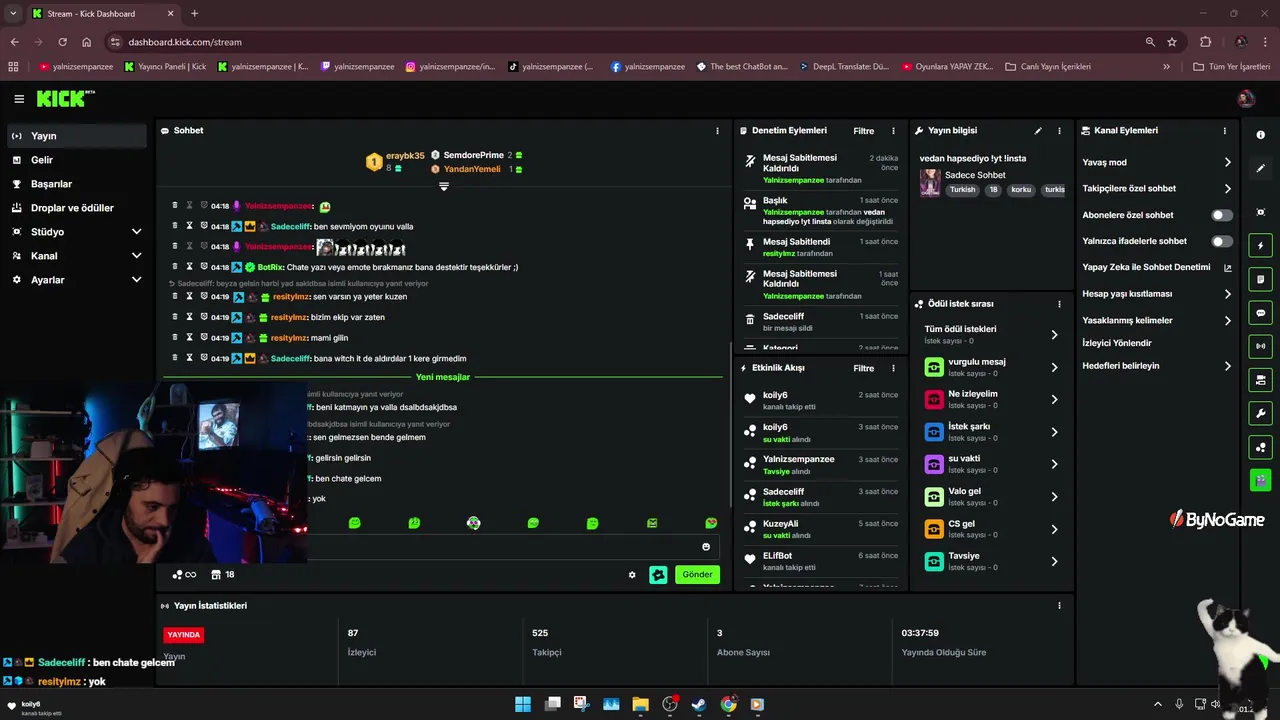Switch to the Stream - Kick Dashboard browser tab
This screenshot has height=720, width=1280.
(x=102, y=13)
